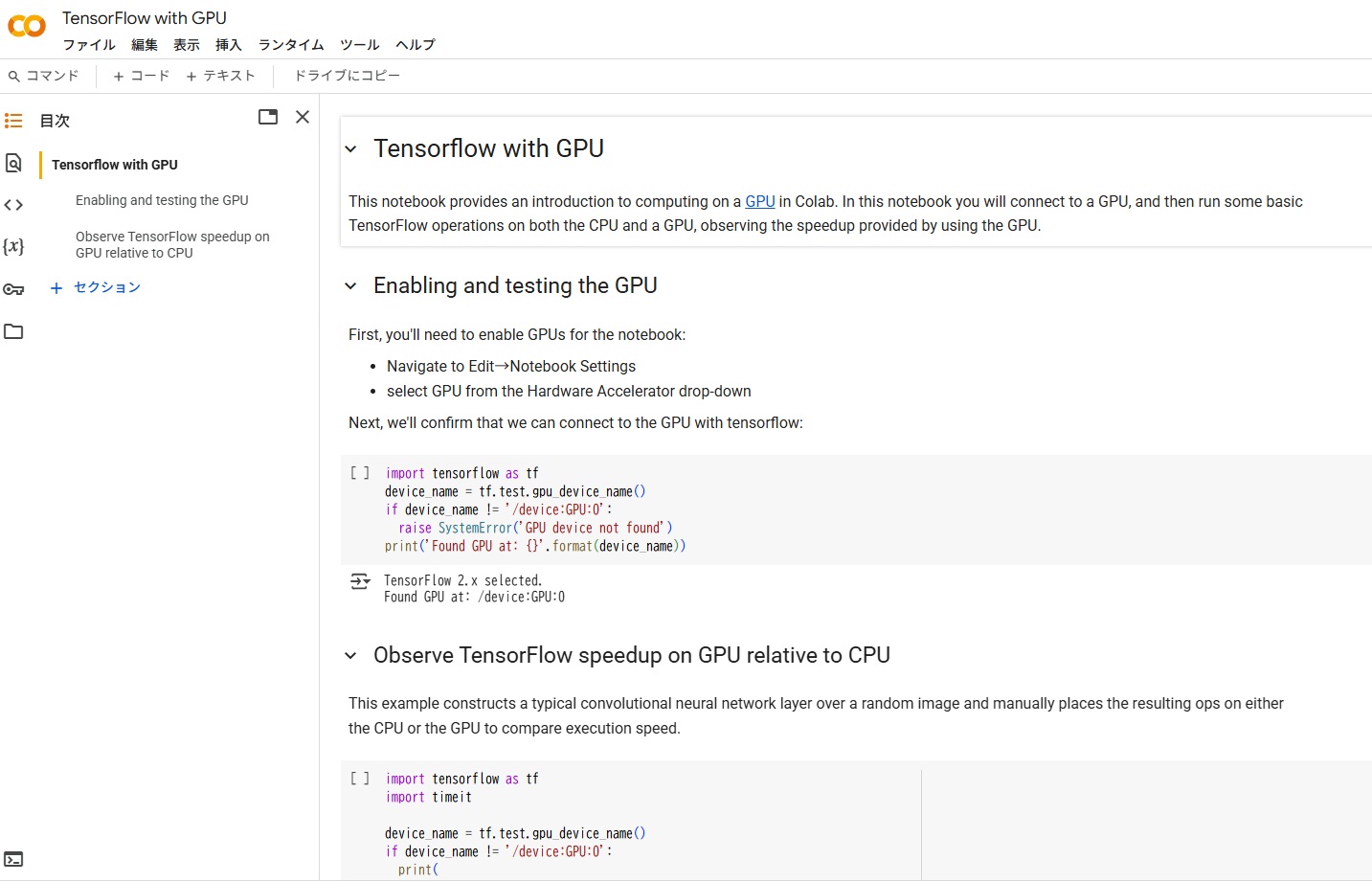Open the code snippets sidebar icon
This screenshot has height=882, width=1372.
[13, 205]
